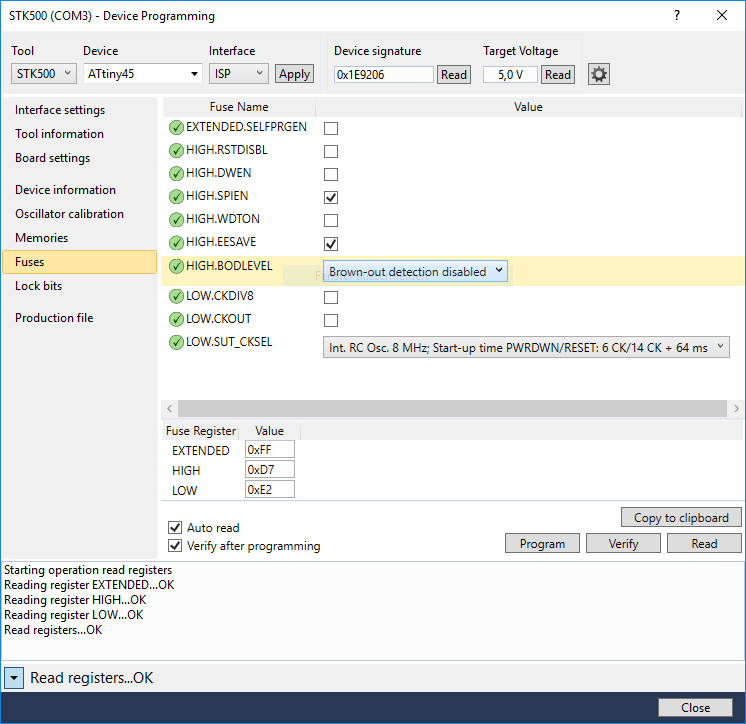This screenshot has width=746, height=724.
Task: Uncheck Verify after programming
Action: click(175, 545)
